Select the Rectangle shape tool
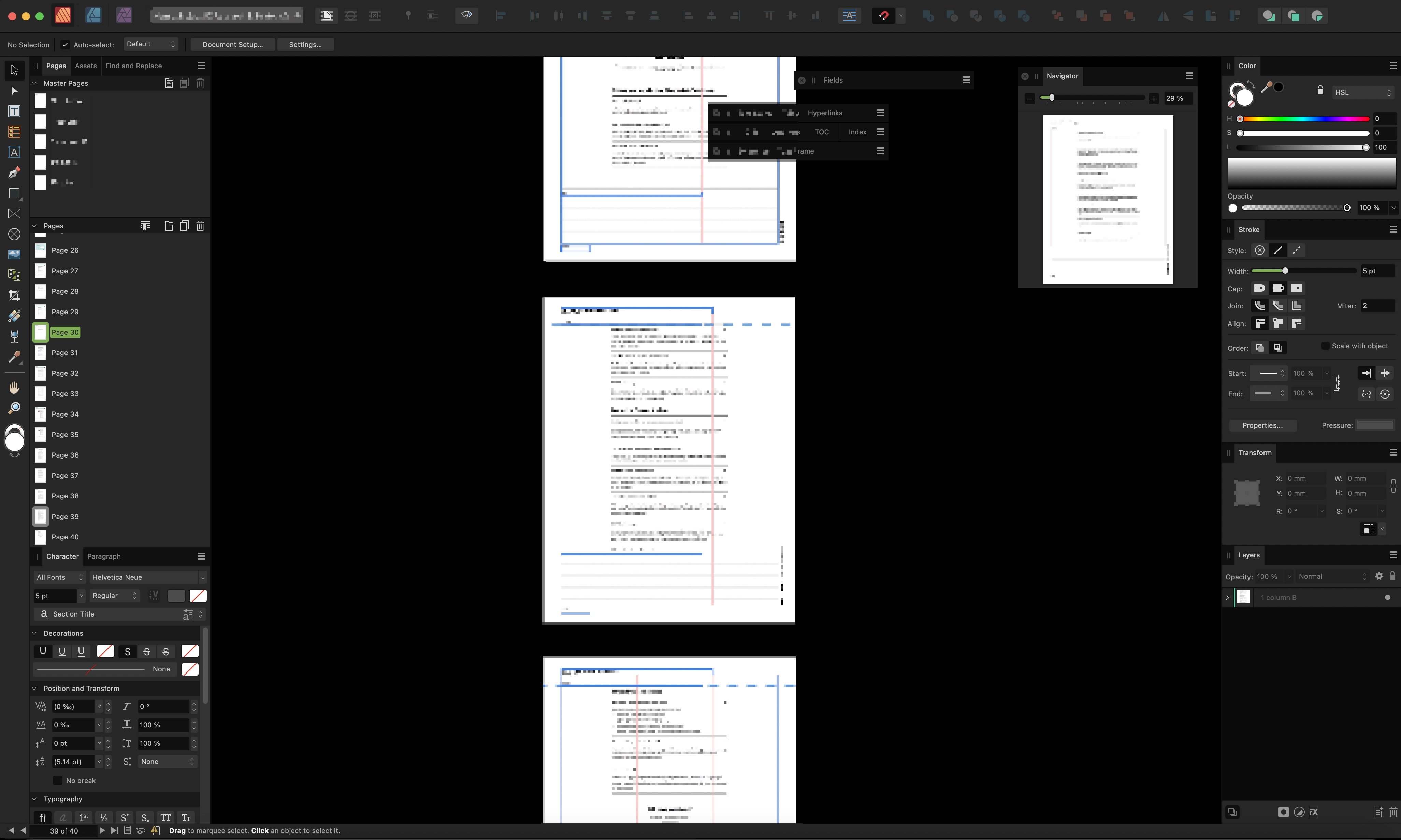The image size is (1401, 840). click(x=14, y=193)
